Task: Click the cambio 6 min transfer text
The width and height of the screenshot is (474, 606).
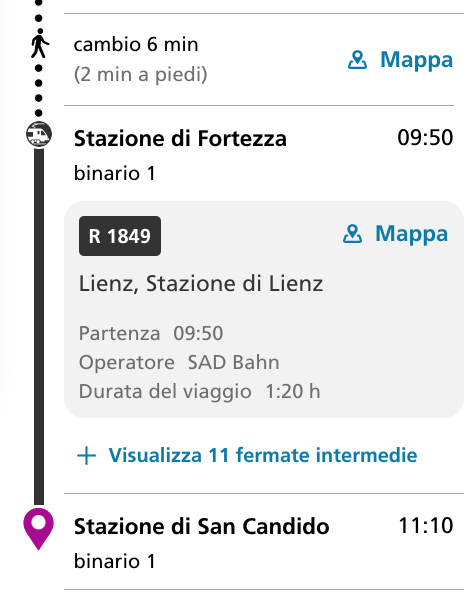Action: click(x=136, y=44)
